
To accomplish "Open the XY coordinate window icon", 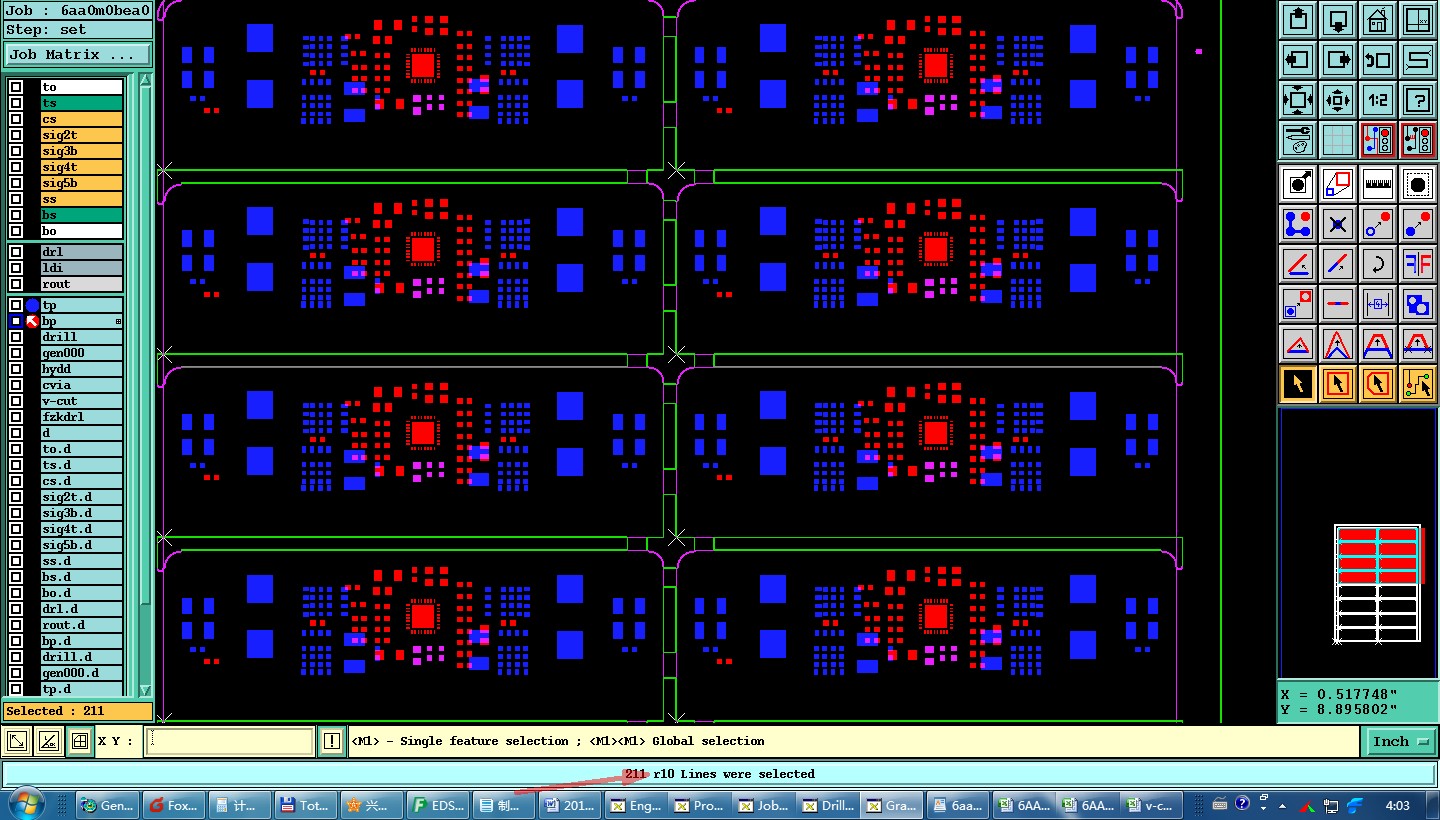I will coord(1418,20).
